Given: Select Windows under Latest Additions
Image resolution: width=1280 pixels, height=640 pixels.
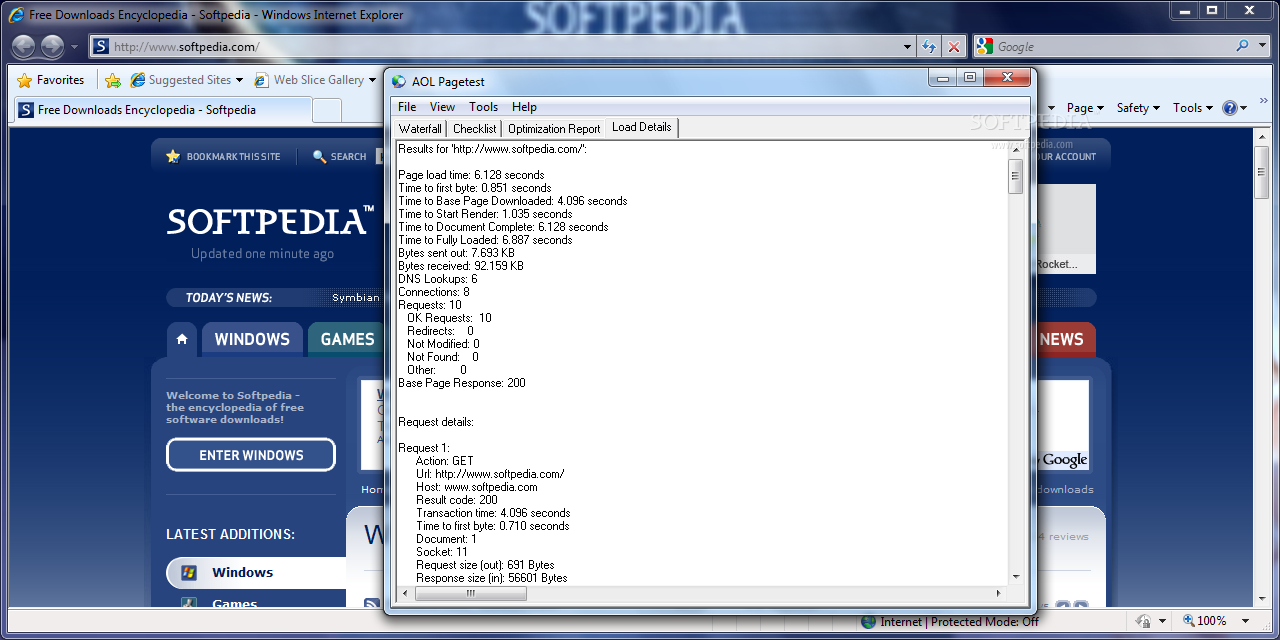Looking at the screenshot, I should point(242,573).
